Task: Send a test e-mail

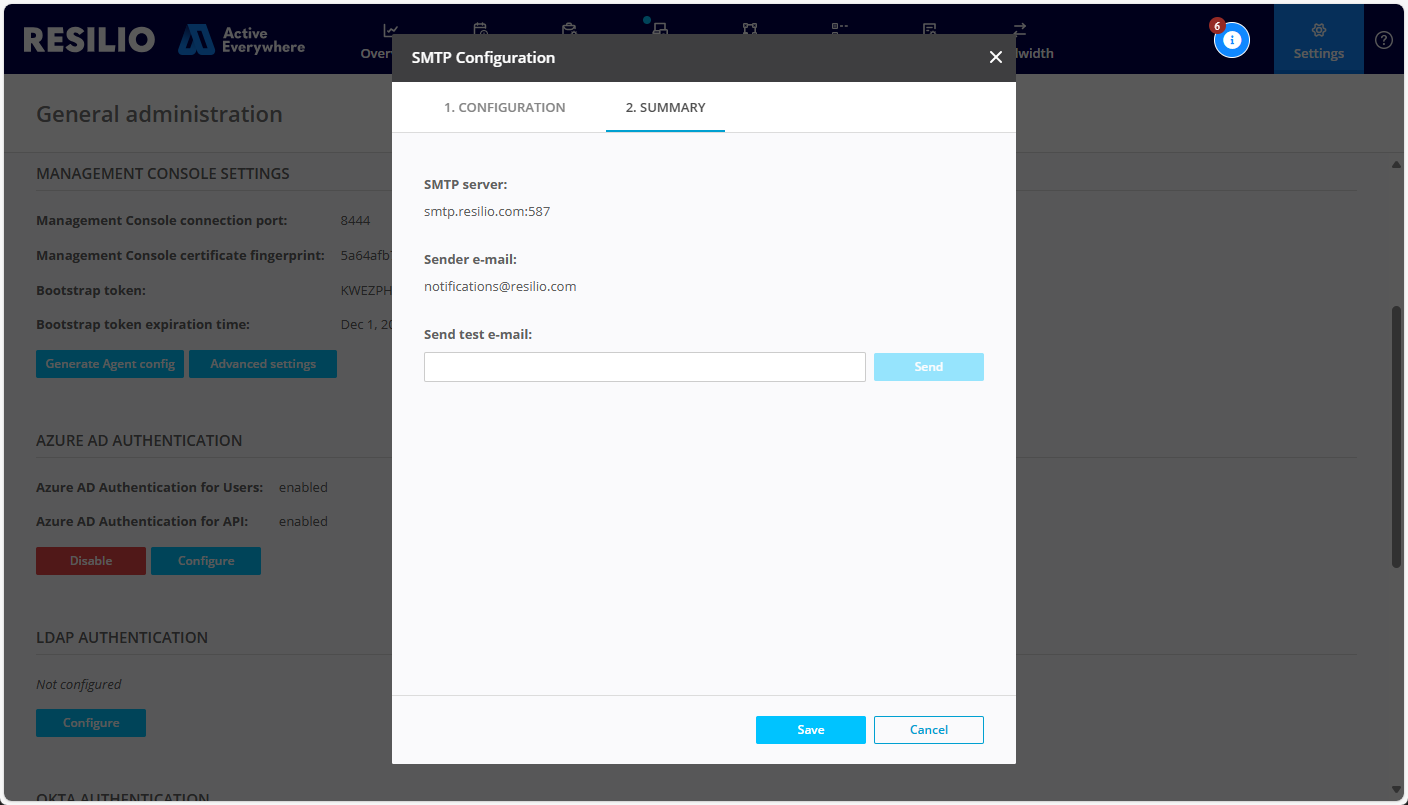Action: (x=928, y=366)
